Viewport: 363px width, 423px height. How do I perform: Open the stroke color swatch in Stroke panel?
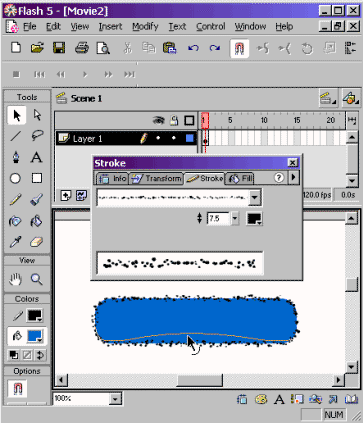click(254, 219)
